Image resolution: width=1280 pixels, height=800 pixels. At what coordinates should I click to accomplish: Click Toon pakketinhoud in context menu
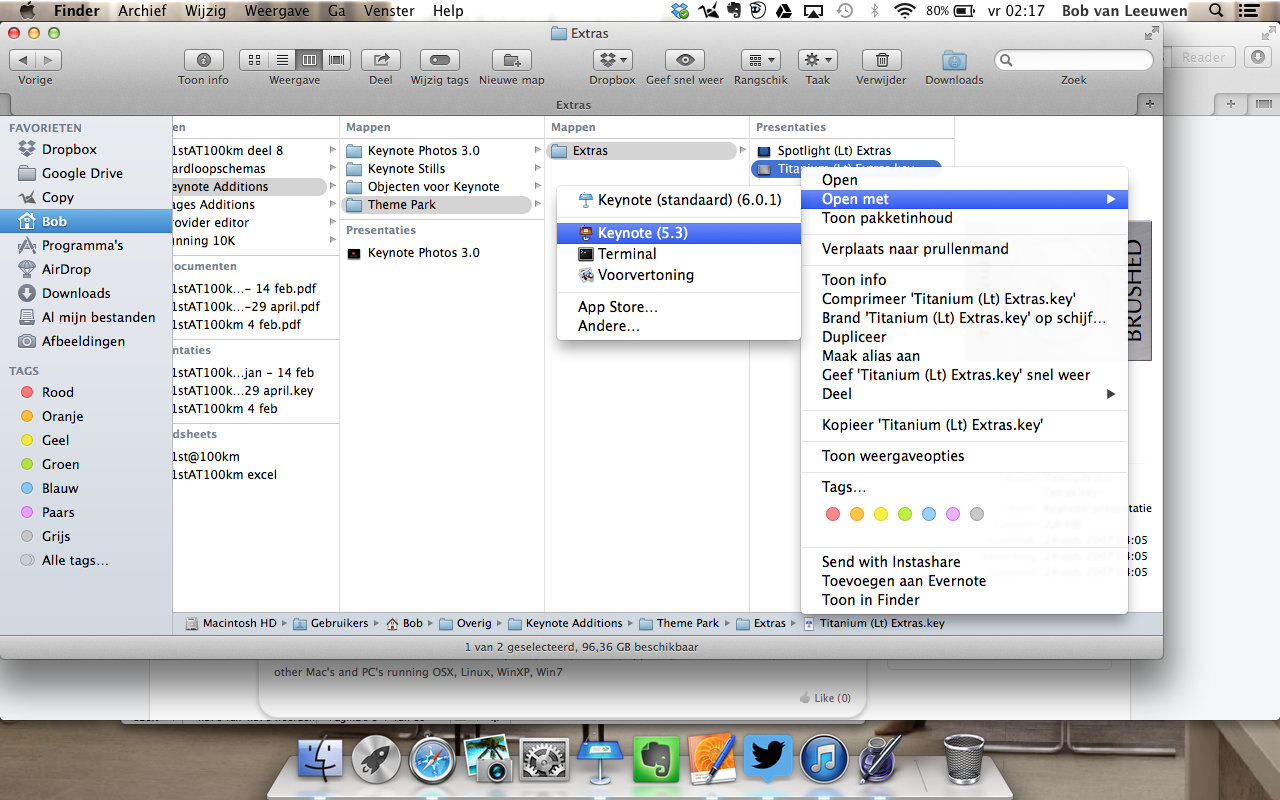[x=964, y=218]
